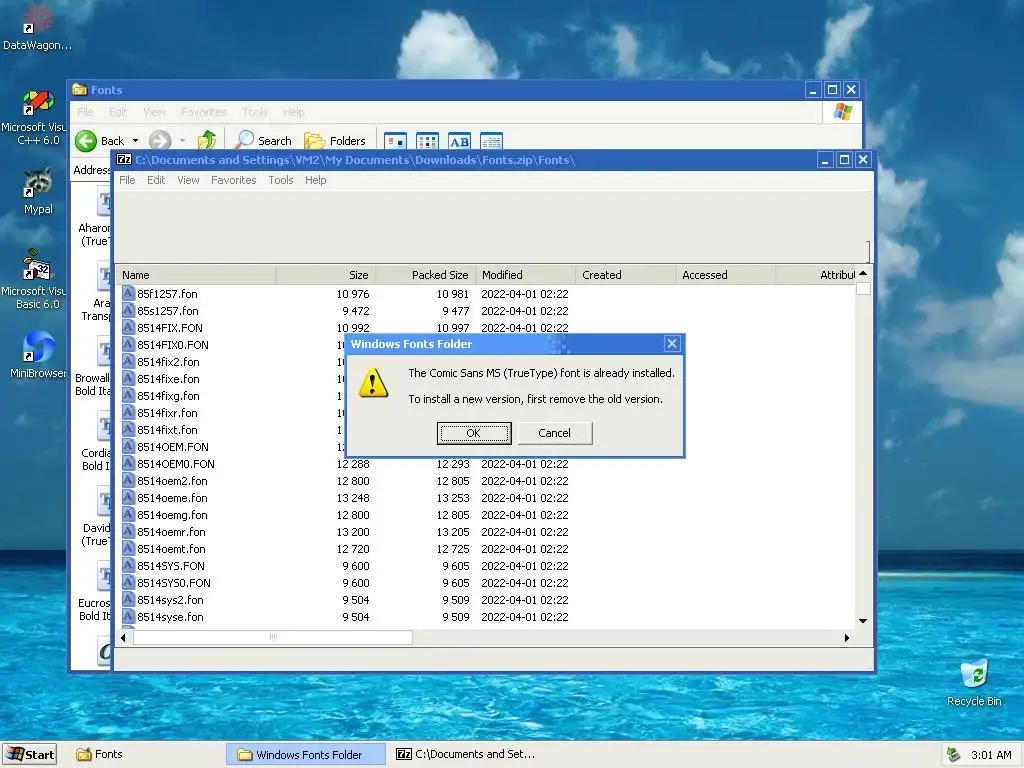Select 8514fixr.fon file icon
1024x768 pixels.
[128, 413]
